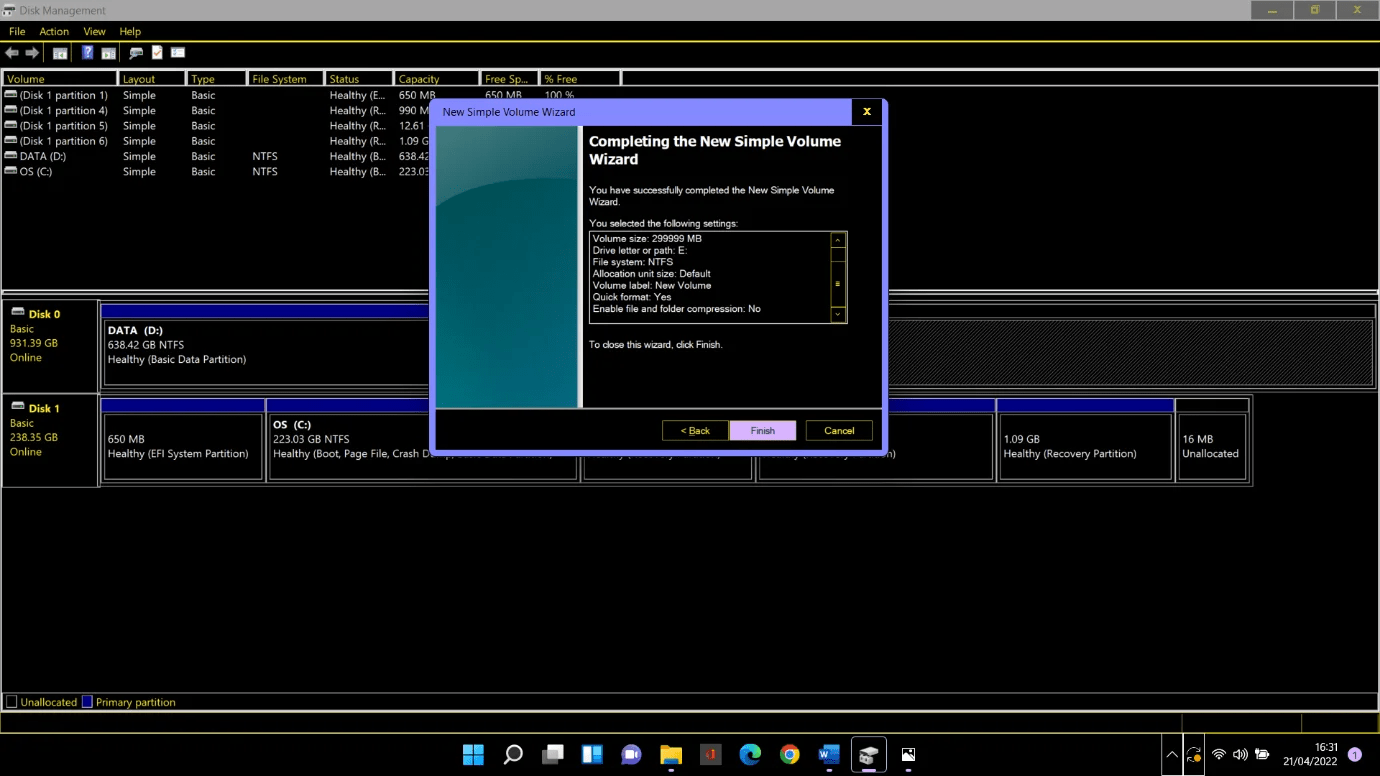Click the speaker icon in the system tray
The height and width of the screenshot is (776, 1380).
point(1240,754)
